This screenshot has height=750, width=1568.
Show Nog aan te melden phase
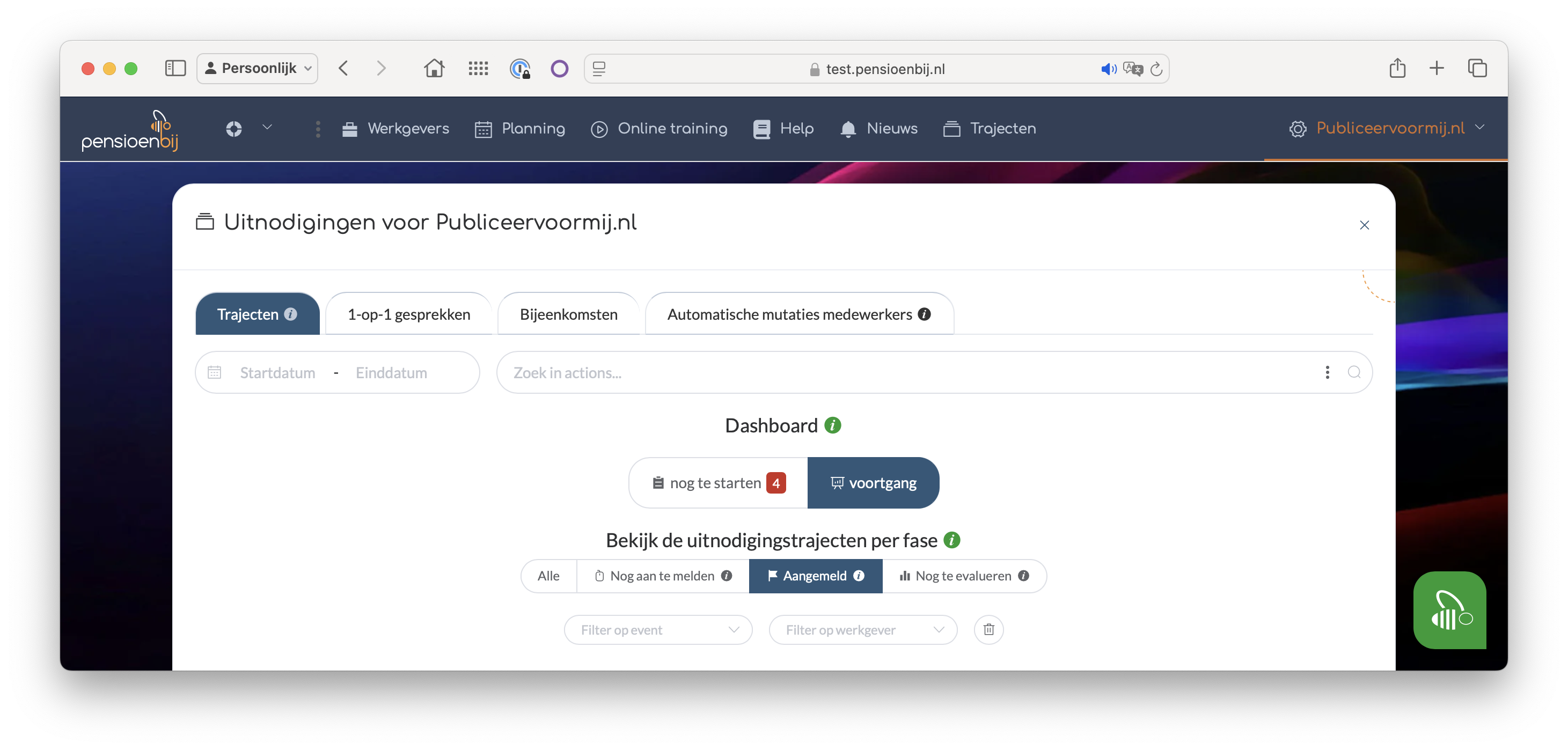662,576
